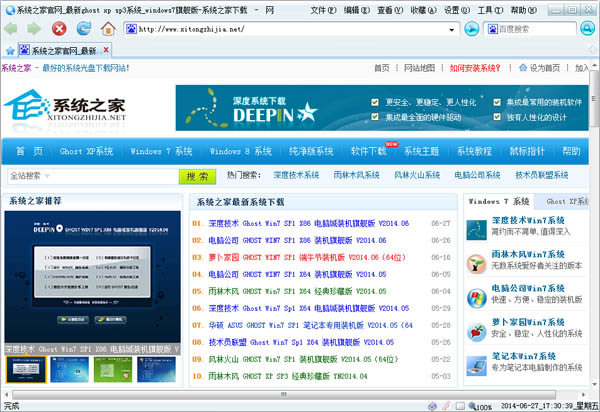600x412 pixels.
Task: Click the 萝卜家园Win7系统 radish icon
Action: 476,332
